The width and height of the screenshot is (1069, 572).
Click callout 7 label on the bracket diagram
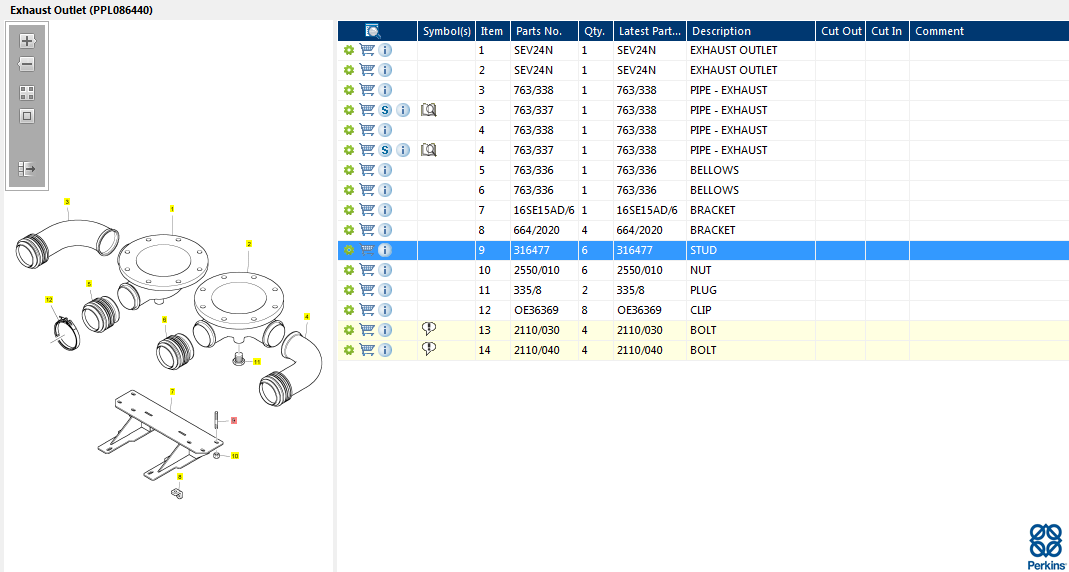(172, 391)
